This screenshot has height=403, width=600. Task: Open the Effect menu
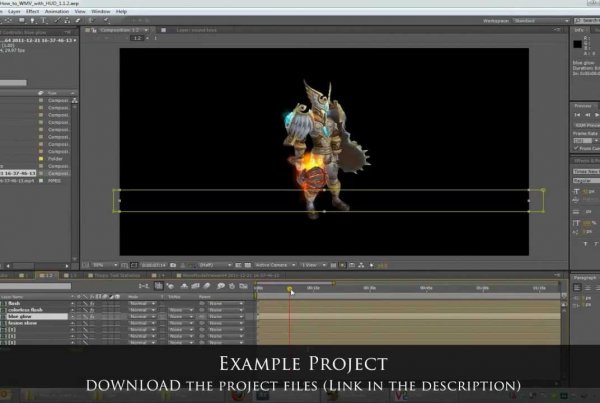(x=33, y=11)
